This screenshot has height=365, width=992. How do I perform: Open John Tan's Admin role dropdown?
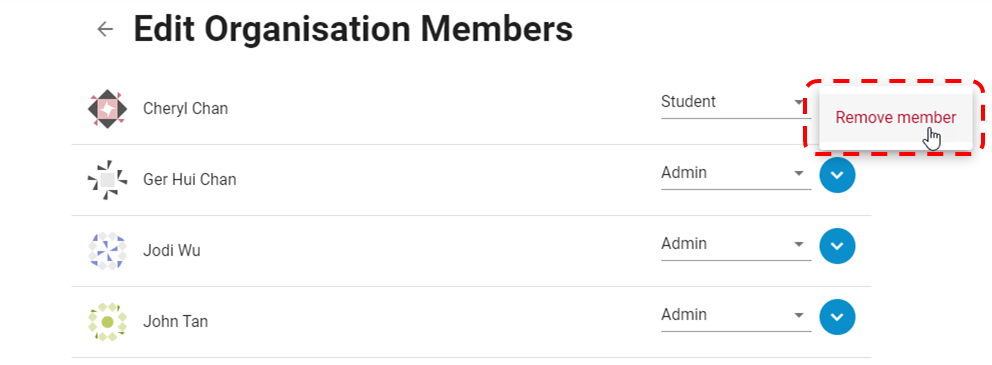point(736,316)
